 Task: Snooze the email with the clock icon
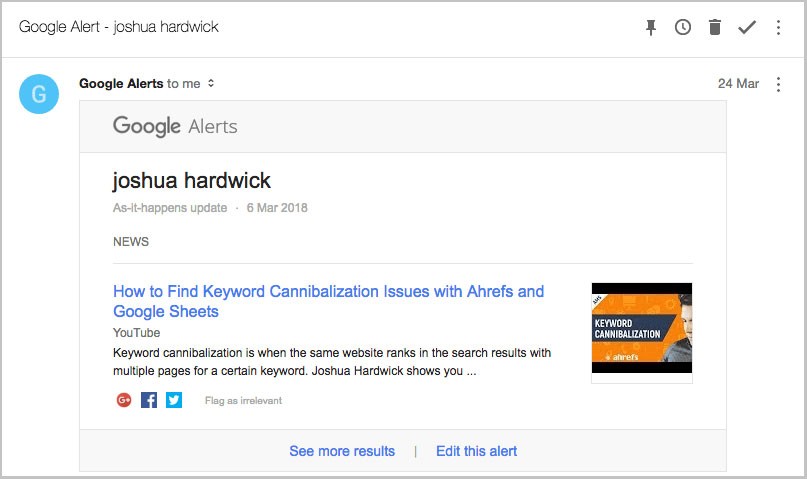pos(683,27)
